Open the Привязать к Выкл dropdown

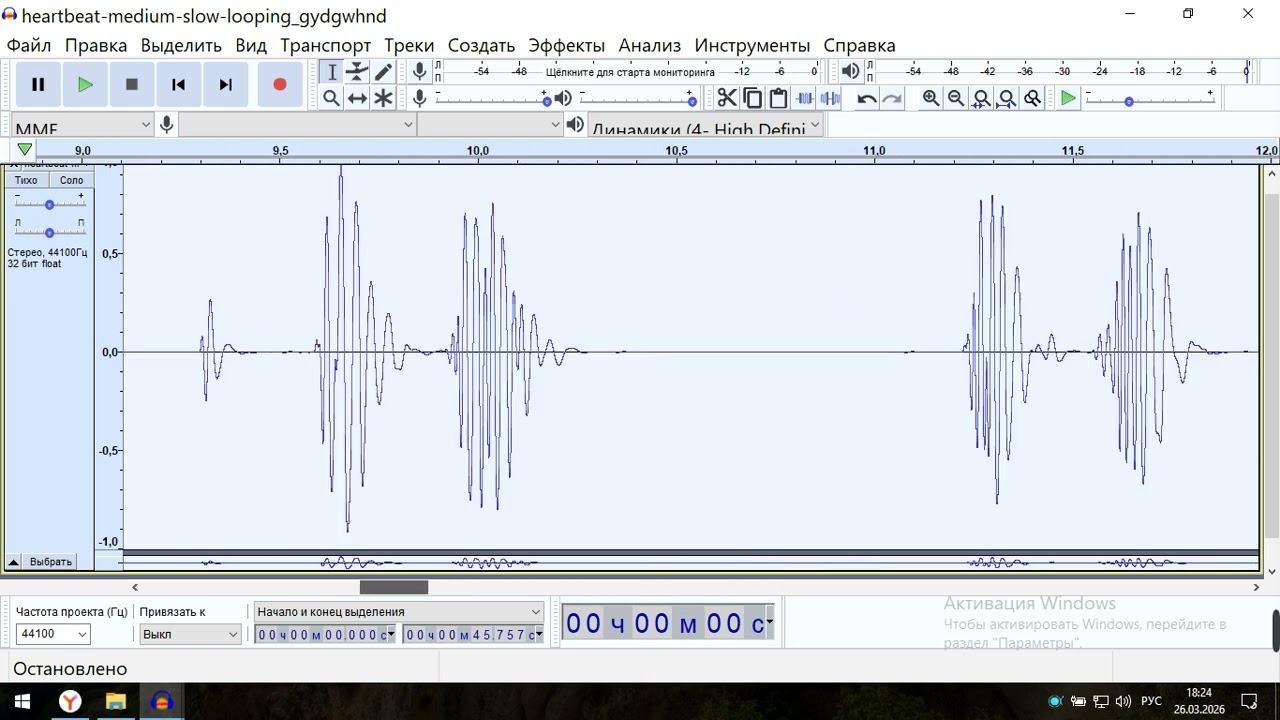190,634
